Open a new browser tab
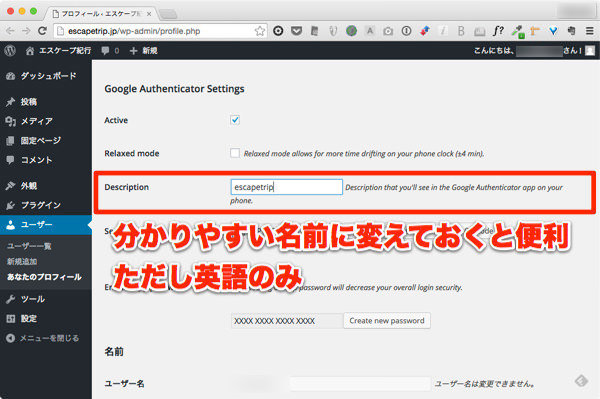600x399 pixels. tap(168, 15)
